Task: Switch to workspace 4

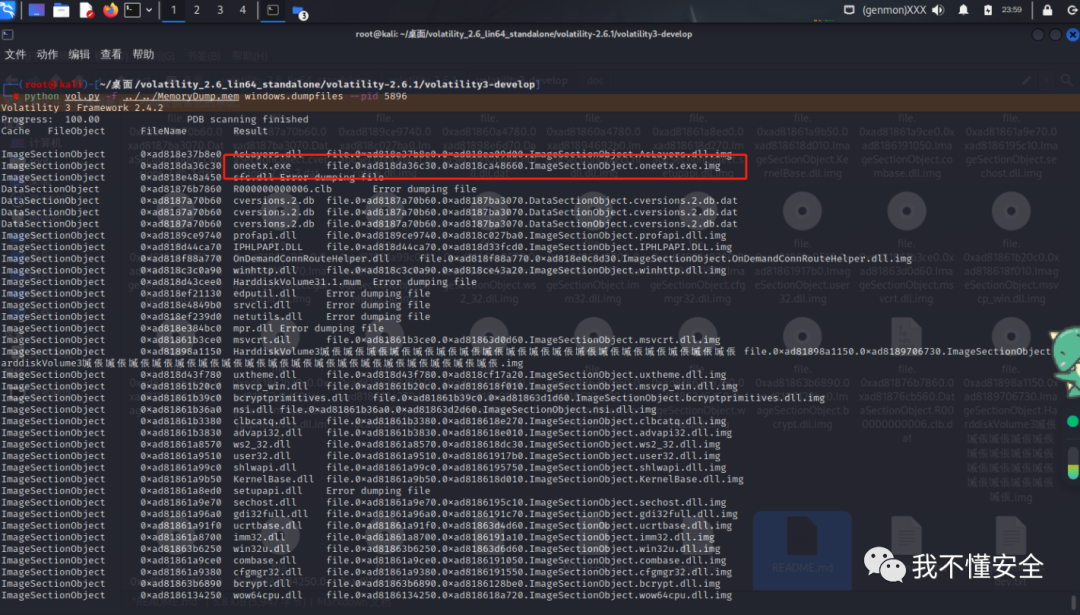Action: click(x=242, y=10)
